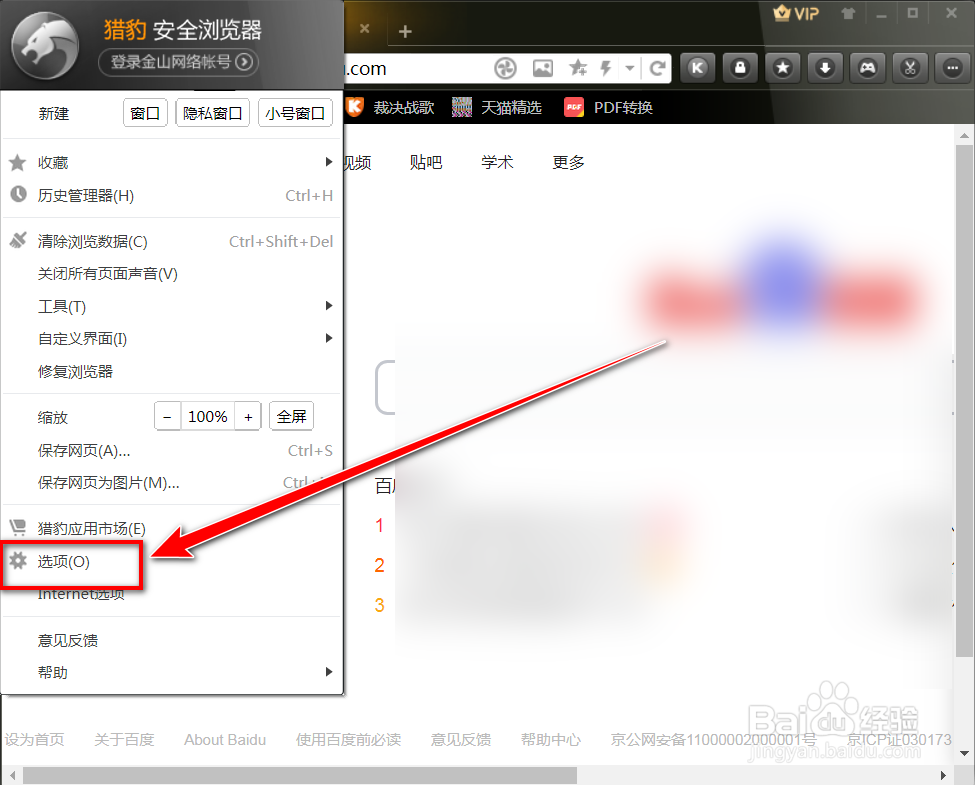Image resolution: width=975 pixels, height=785 pixels.
Task: Enter 全屏 fullscreen mode
Action: click(x=292, y=416)
